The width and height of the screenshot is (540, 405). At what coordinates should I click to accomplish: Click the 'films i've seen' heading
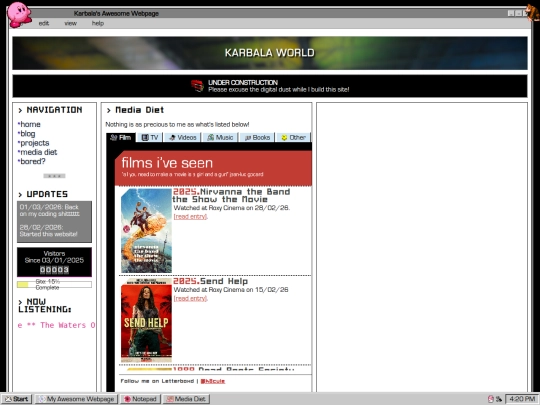pyautogui.click(x=167, y=163)
